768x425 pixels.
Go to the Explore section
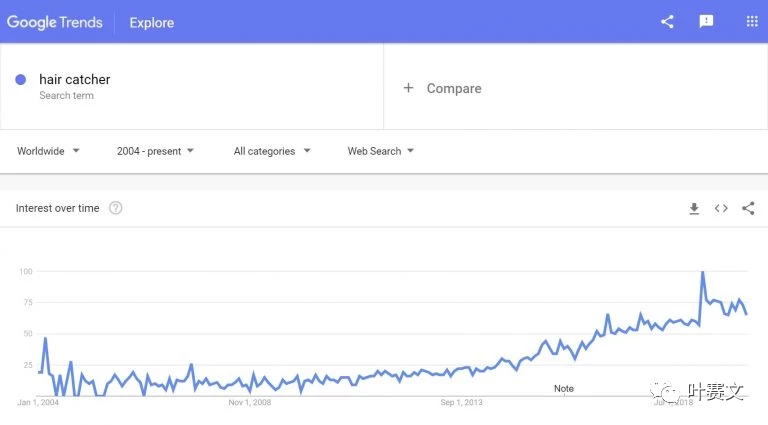[152, 23]
